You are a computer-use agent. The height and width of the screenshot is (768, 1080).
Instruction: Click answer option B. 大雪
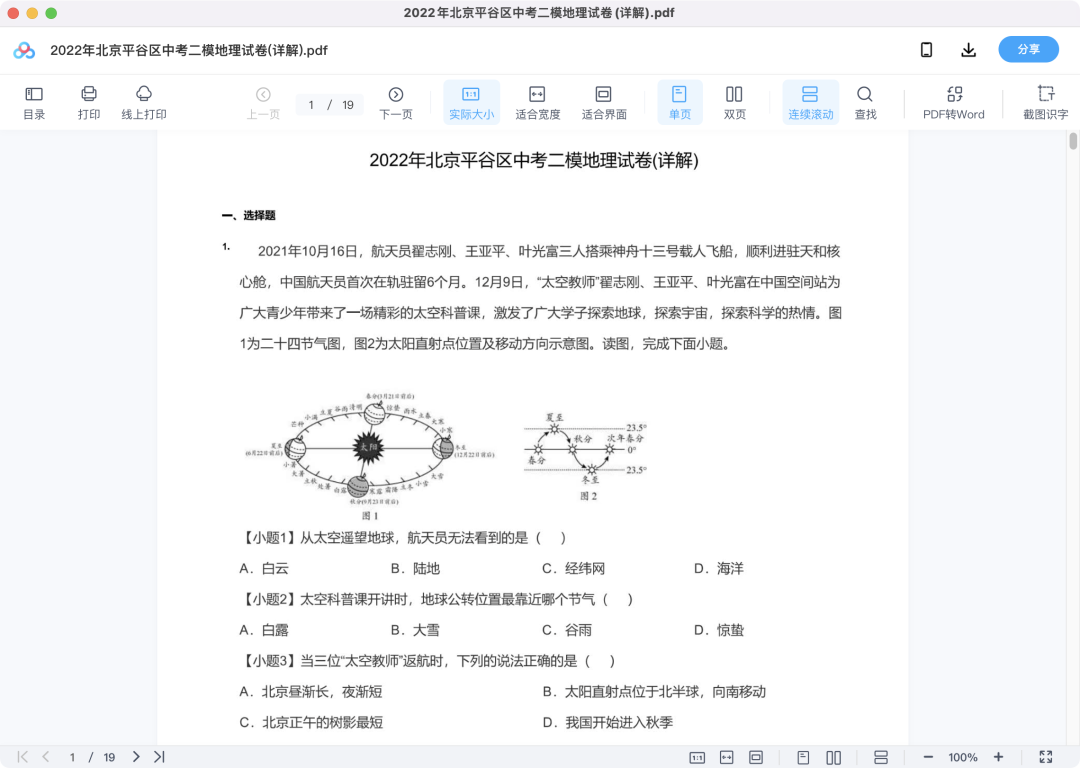coord(415,630)
